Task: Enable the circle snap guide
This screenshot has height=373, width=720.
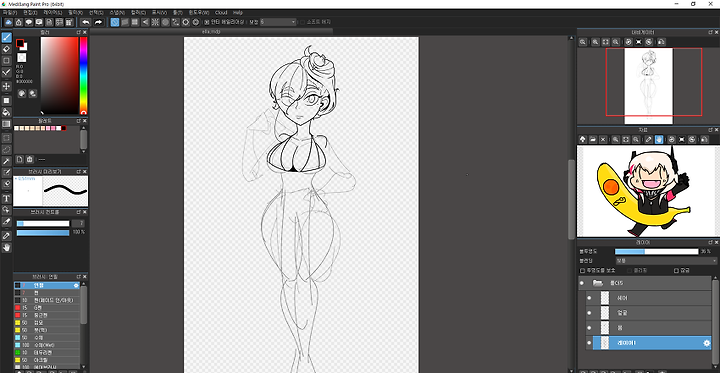Action: click(165, 22)
